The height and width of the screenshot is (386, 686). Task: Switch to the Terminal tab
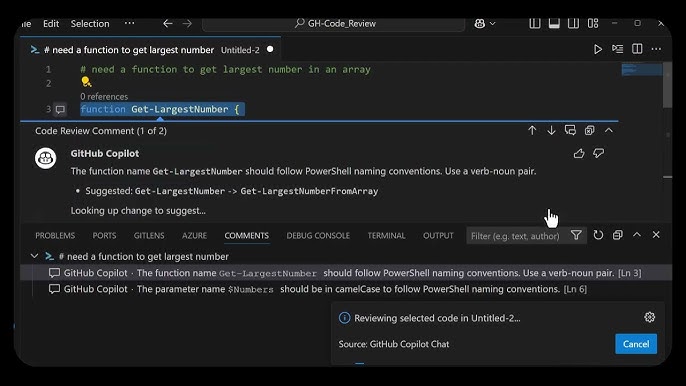tap(386, 235)
